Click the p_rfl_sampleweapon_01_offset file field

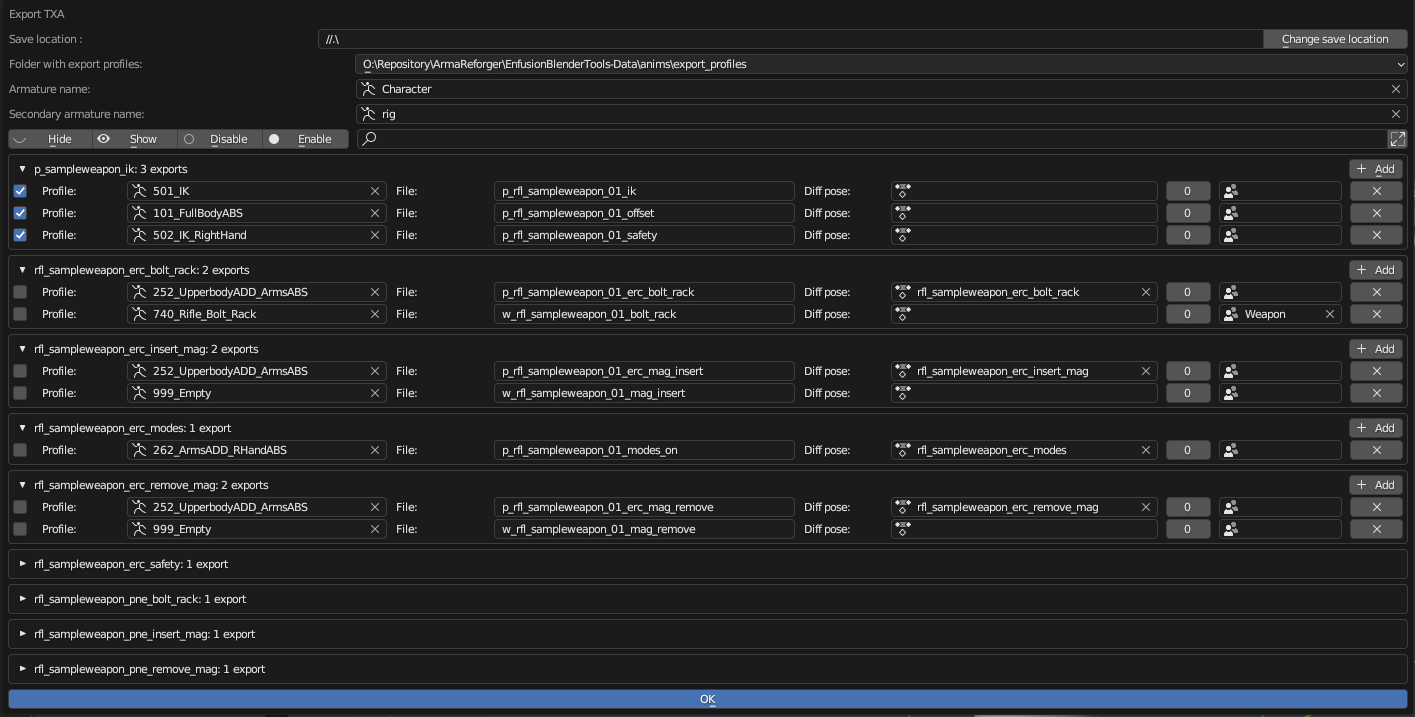click(x=644, y=213)
